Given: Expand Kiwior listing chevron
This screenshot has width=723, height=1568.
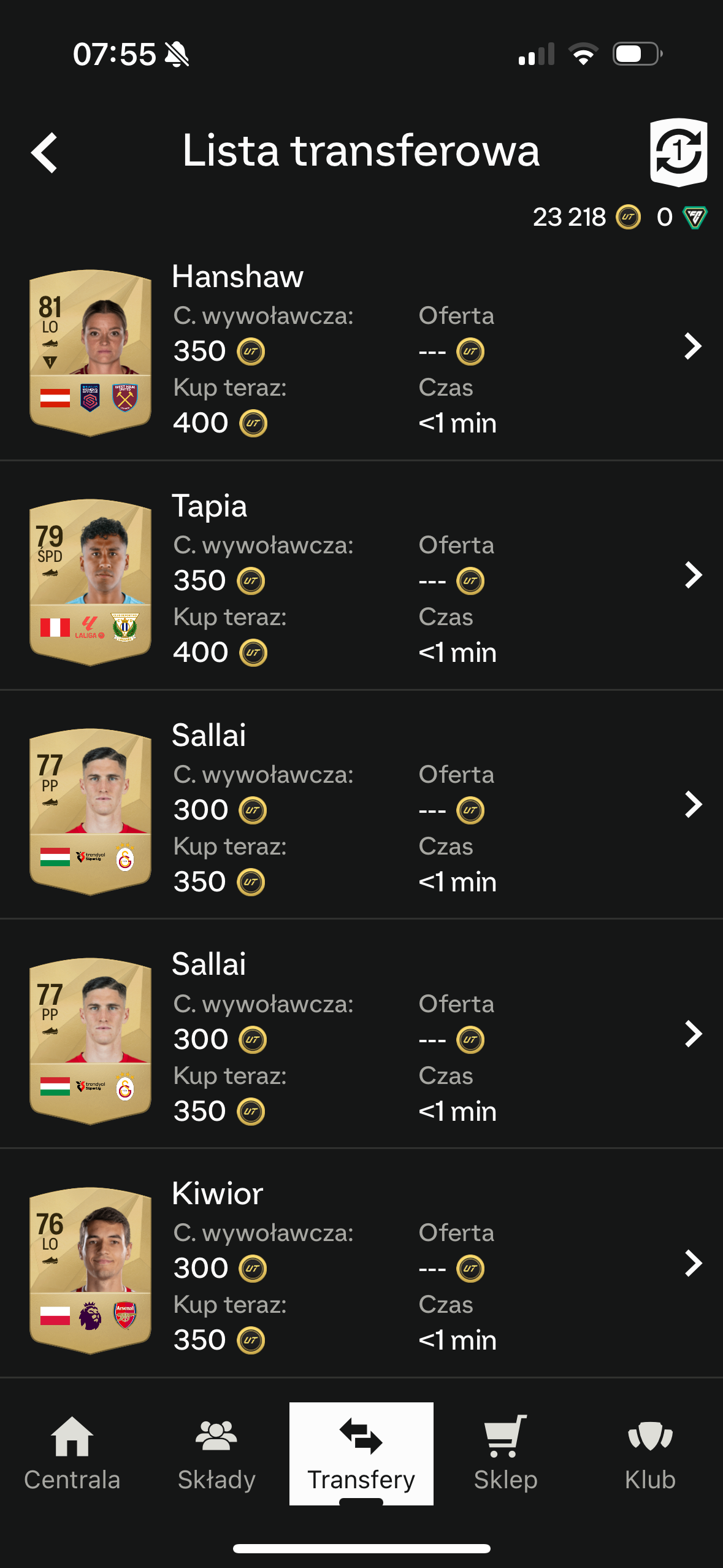Looking at the screenshot, I should (x=693, y=1263).
